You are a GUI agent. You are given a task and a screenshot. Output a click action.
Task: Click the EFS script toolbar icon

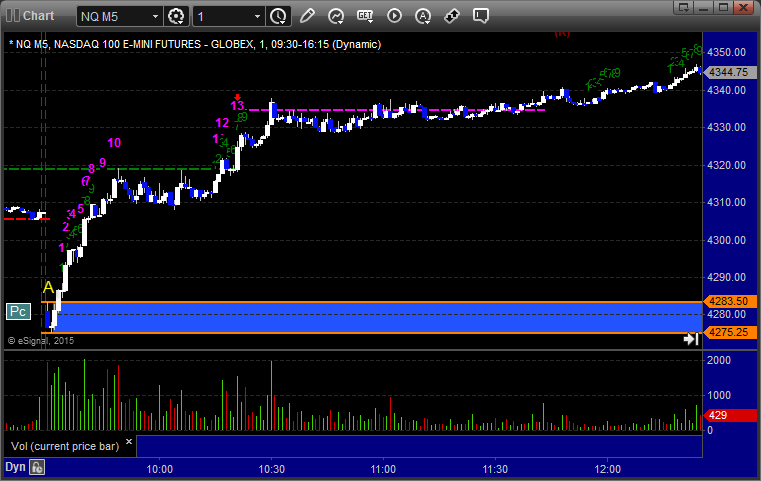pyautogui.click(x=365, y=16)
